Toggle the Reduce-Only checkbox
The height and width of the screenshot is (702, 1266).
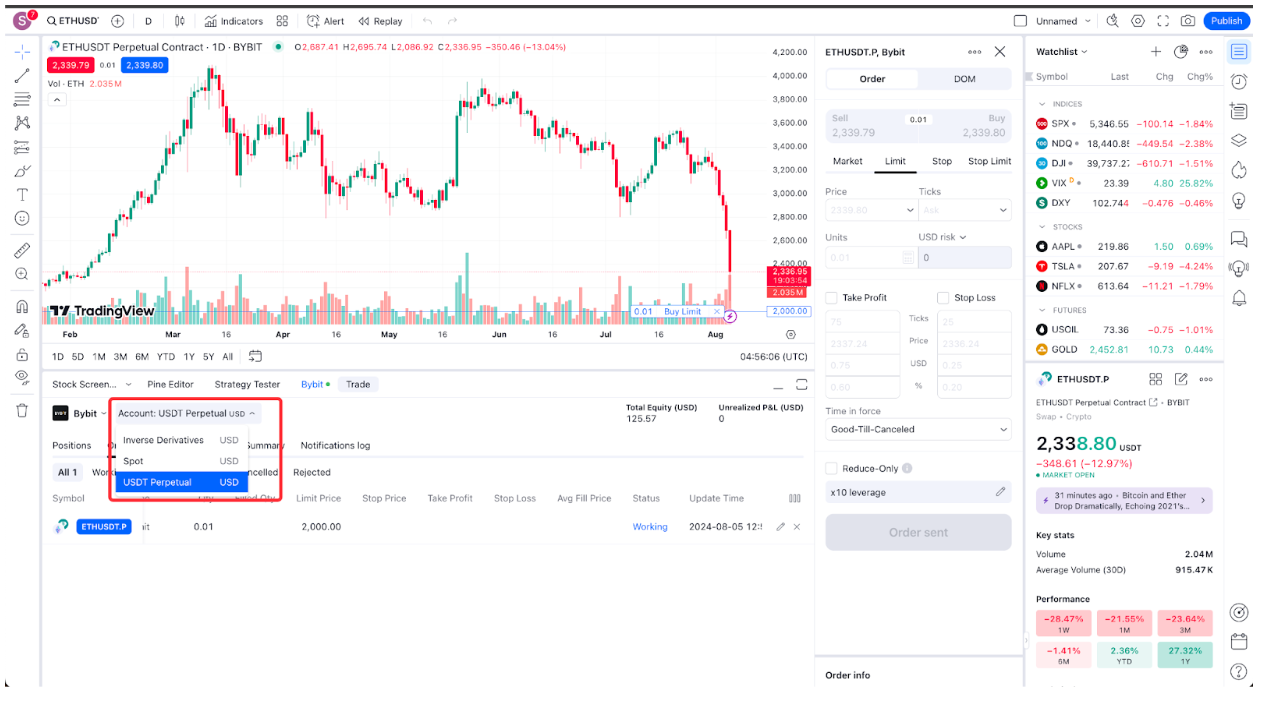(831, 468)
